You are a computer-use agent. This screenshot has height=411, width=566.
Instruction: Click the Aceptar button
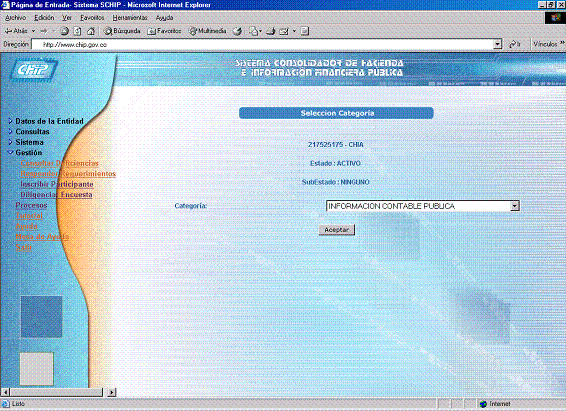point(336,230)
